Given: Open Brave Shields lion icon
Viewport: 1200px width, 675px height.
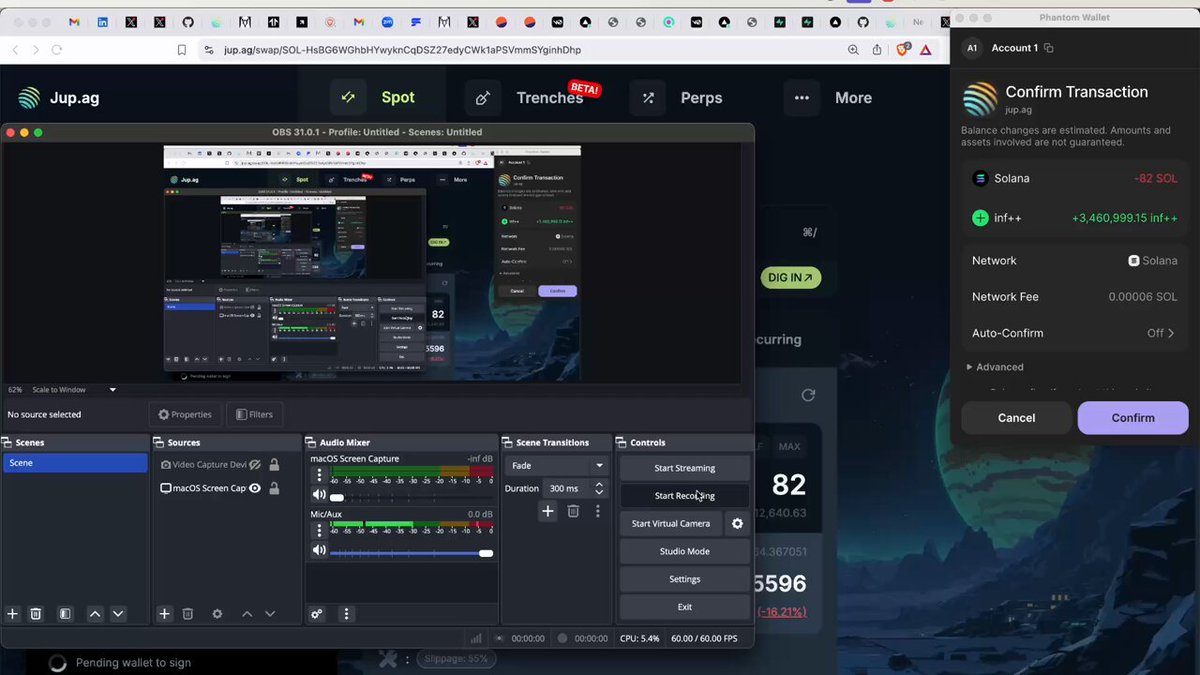Looking at the screenshot, I should click(904, 49).
